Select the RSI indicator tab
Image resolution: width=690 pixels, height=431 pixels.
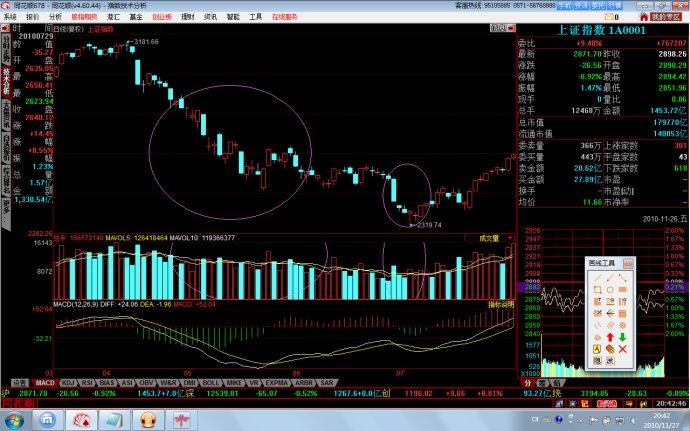tap(88, 382)
